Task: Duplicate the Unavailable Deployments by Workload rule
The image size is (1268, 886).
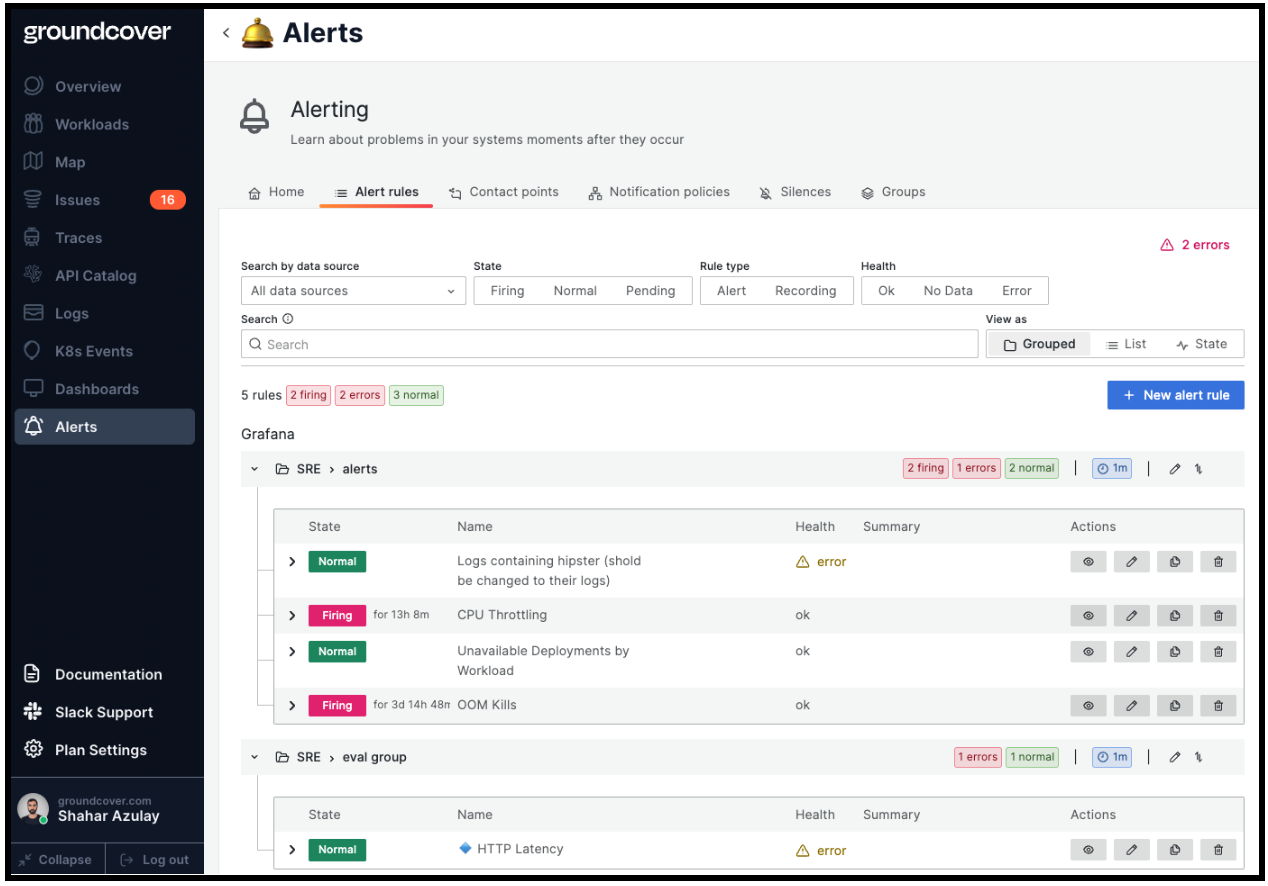Action: [1175, 651]
